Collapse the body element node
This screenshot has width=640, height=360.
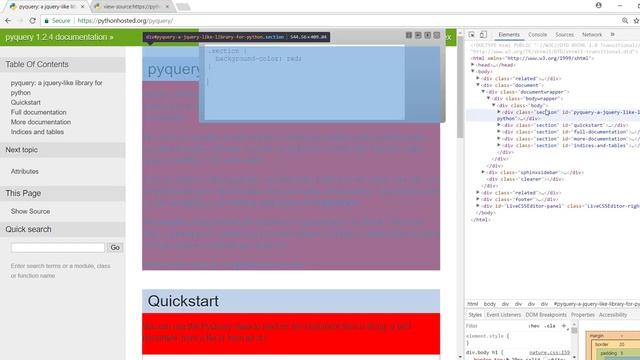pos(473,71)
